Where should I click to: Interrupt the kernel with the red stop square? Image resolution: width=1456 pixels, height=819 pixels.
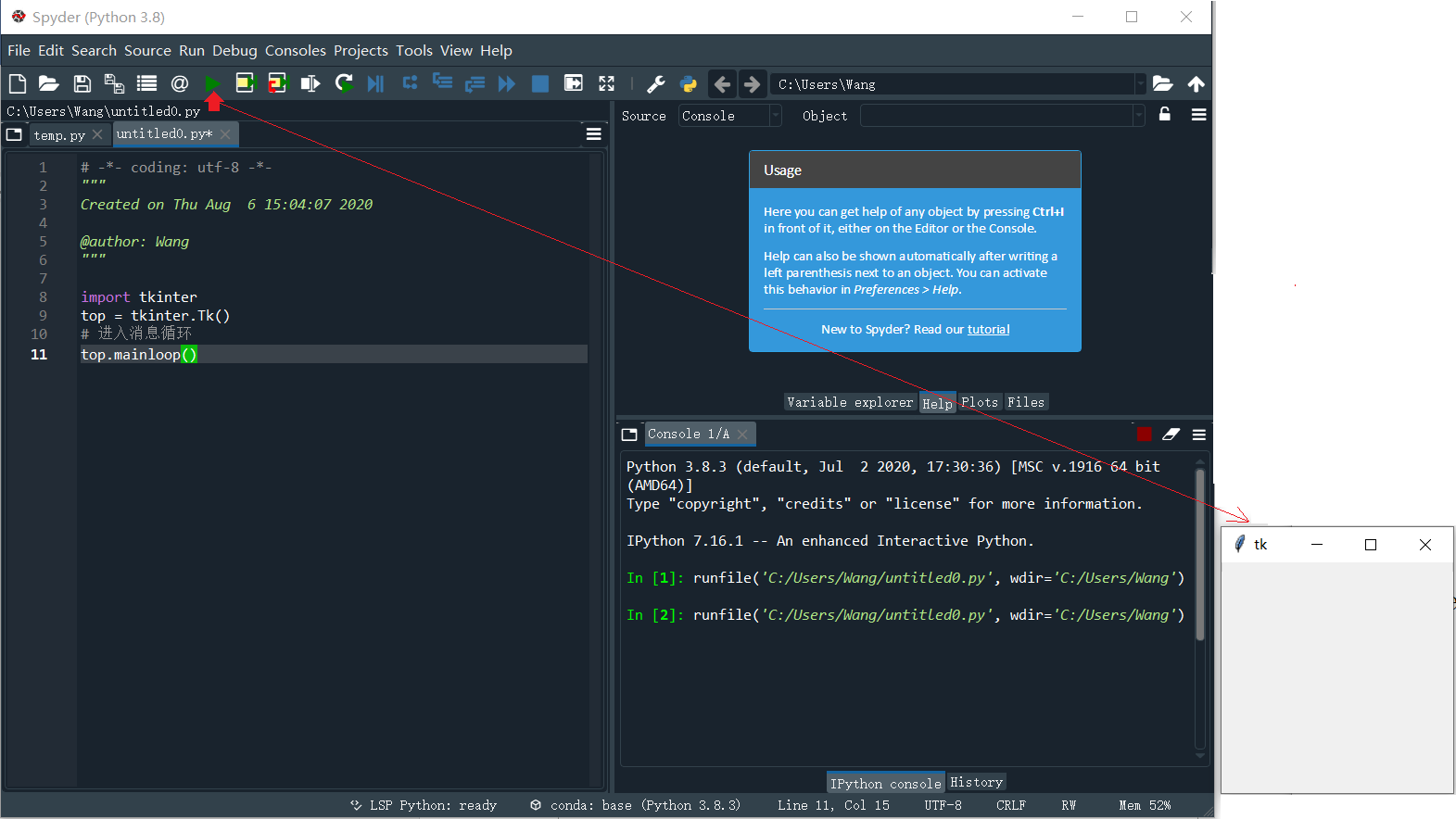coord(1145,434)
